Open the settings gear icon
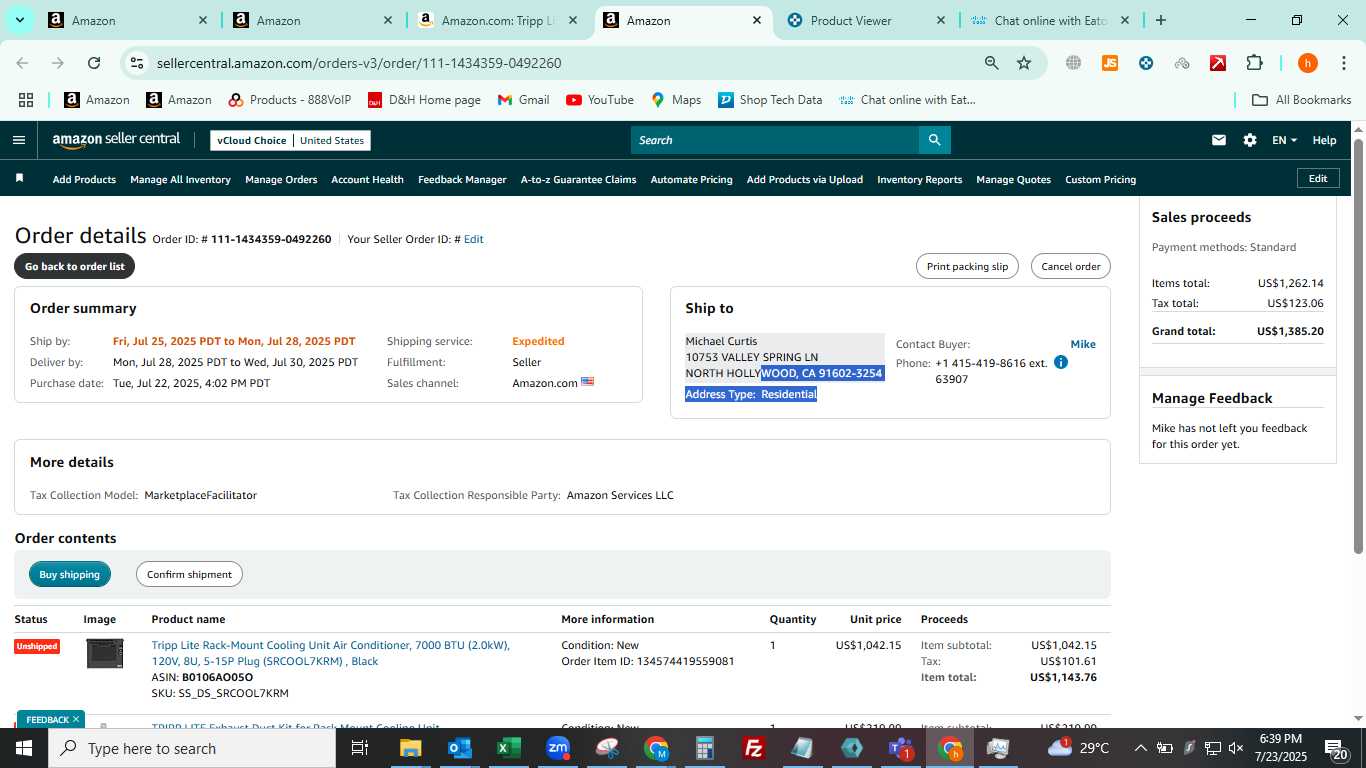This screenshot has width=1366, height=768. click(x=1250, y=140)
